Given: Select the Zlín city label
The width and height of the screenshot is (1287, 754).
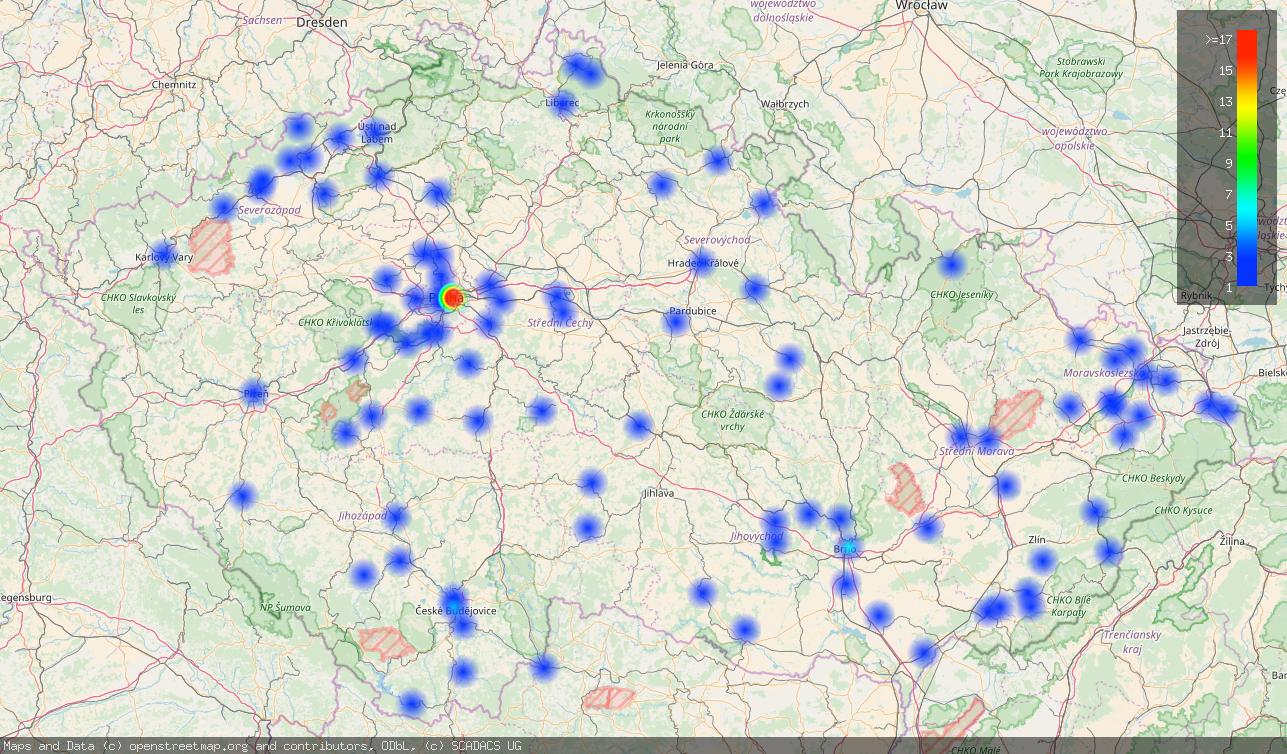Looking at the screenshot, I should click(1037, 540).
